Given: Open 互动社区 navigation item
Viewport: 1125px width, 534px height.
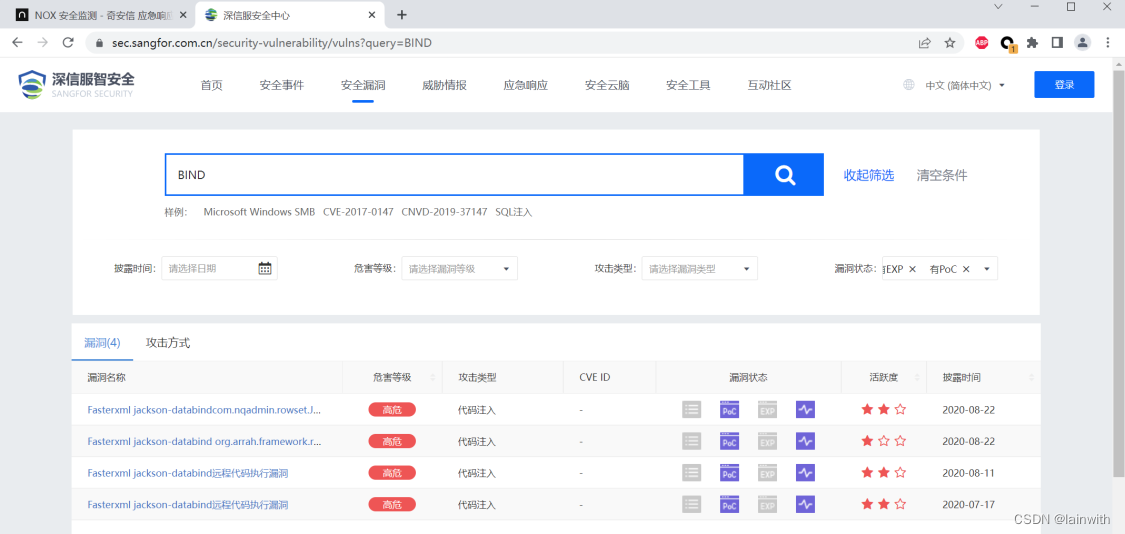Looking at the screenshot, I should (x=769, y=85).
